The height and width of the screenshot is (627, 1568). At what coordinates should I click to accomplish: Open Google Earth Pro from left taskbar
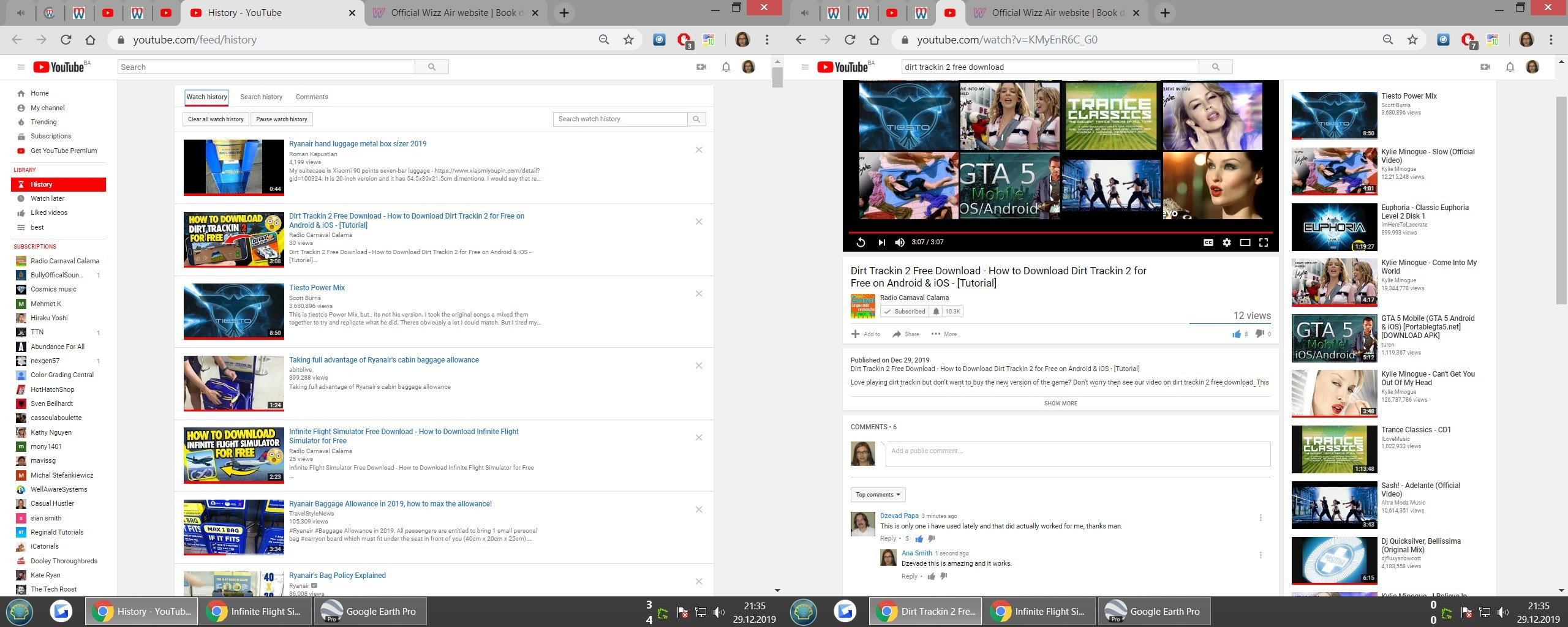(x=369, y=611)
